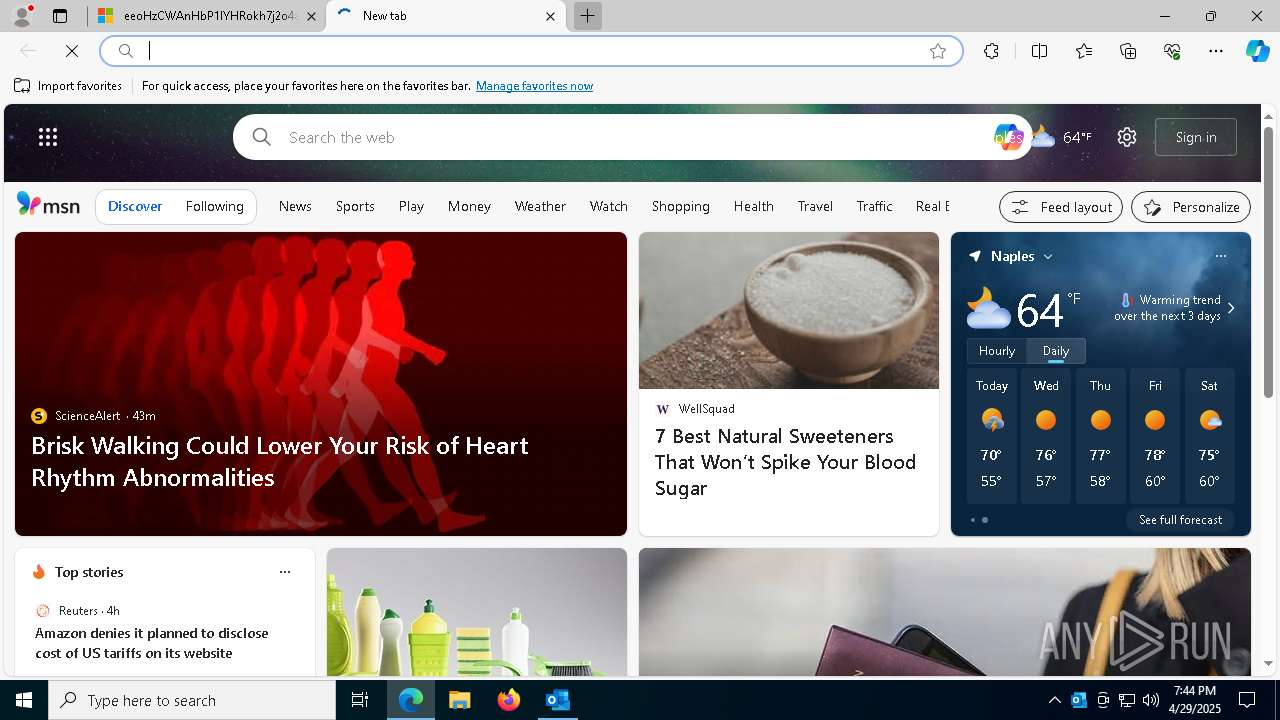
Task: Open Settings and more ellipsis menu
Action: click(1216, 51)
